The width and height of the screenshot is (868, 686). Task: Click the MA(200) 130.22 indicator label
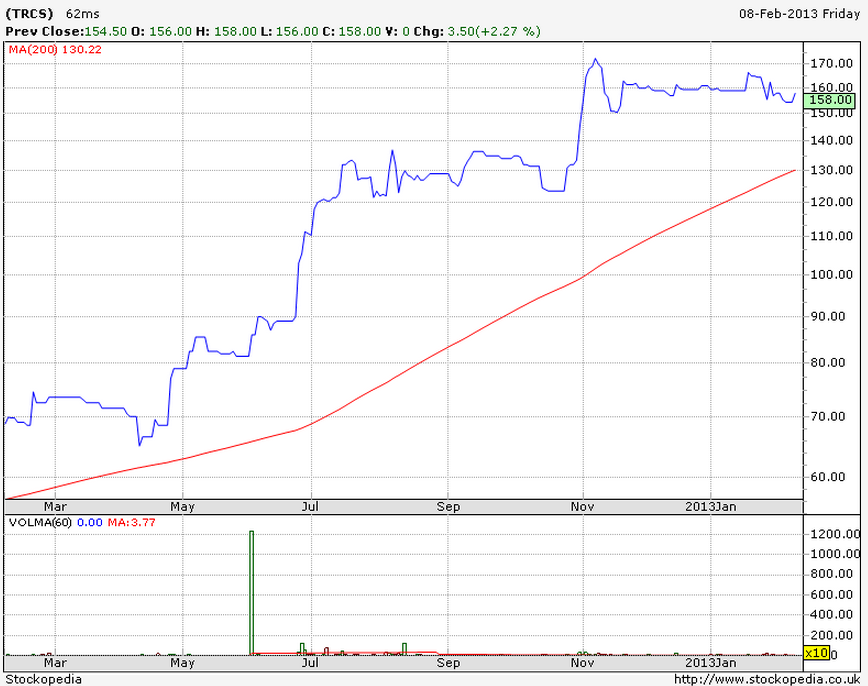coord(55,50)
